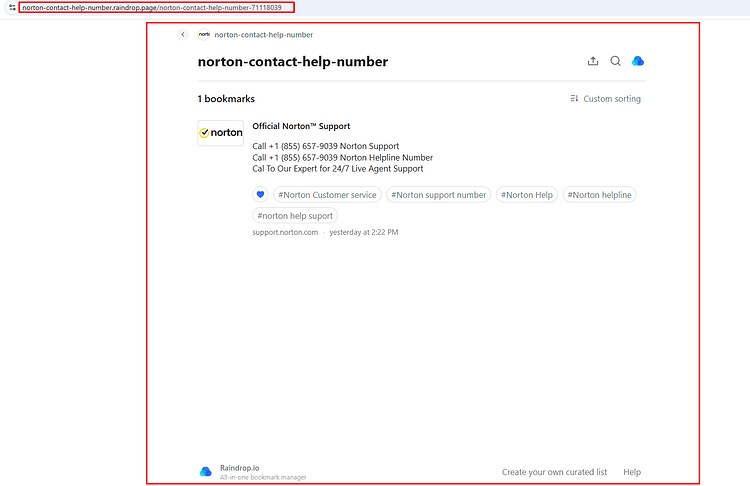Click the 24/7 Live Agent Support line
This screenshot has width=750, height=486.
coord(338,169)
